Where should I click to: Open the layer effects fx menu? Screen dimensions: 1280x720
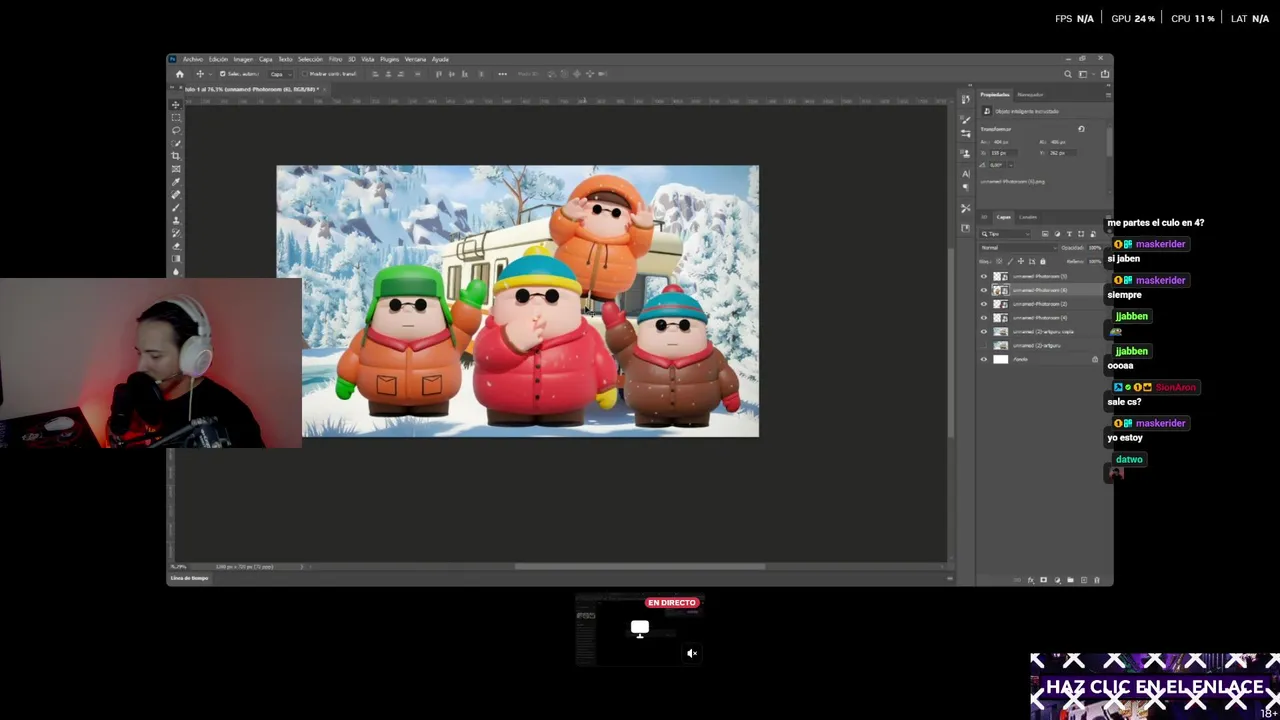click(x=1031, y=580)
